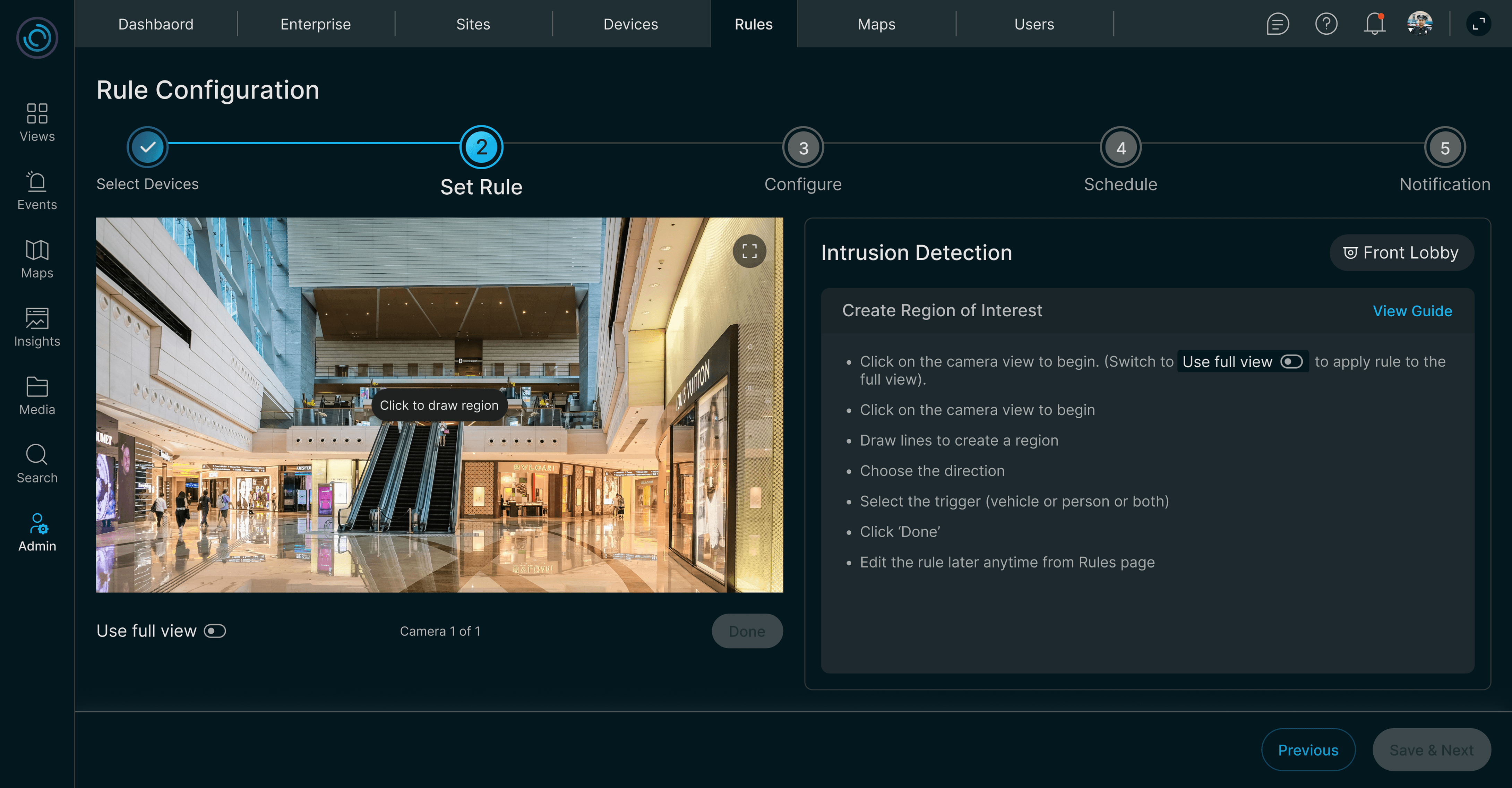Expand the camera view to fullscreen

(x=749, y=251)
